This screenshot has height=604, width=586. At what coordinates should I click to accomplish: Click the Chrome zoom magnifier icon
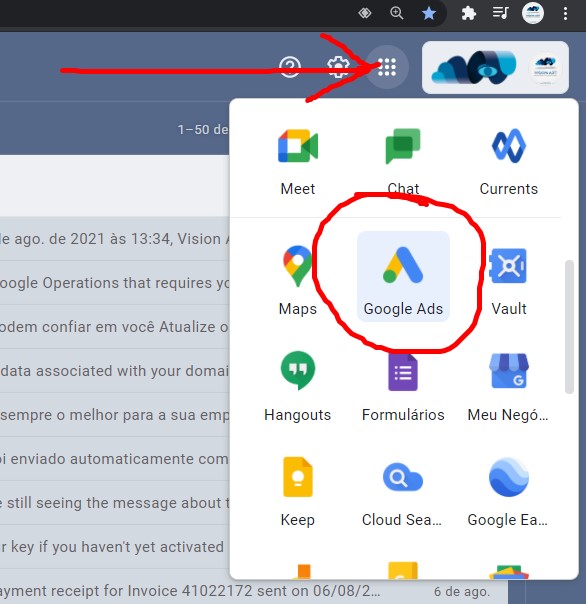click(x=396, y=13)
